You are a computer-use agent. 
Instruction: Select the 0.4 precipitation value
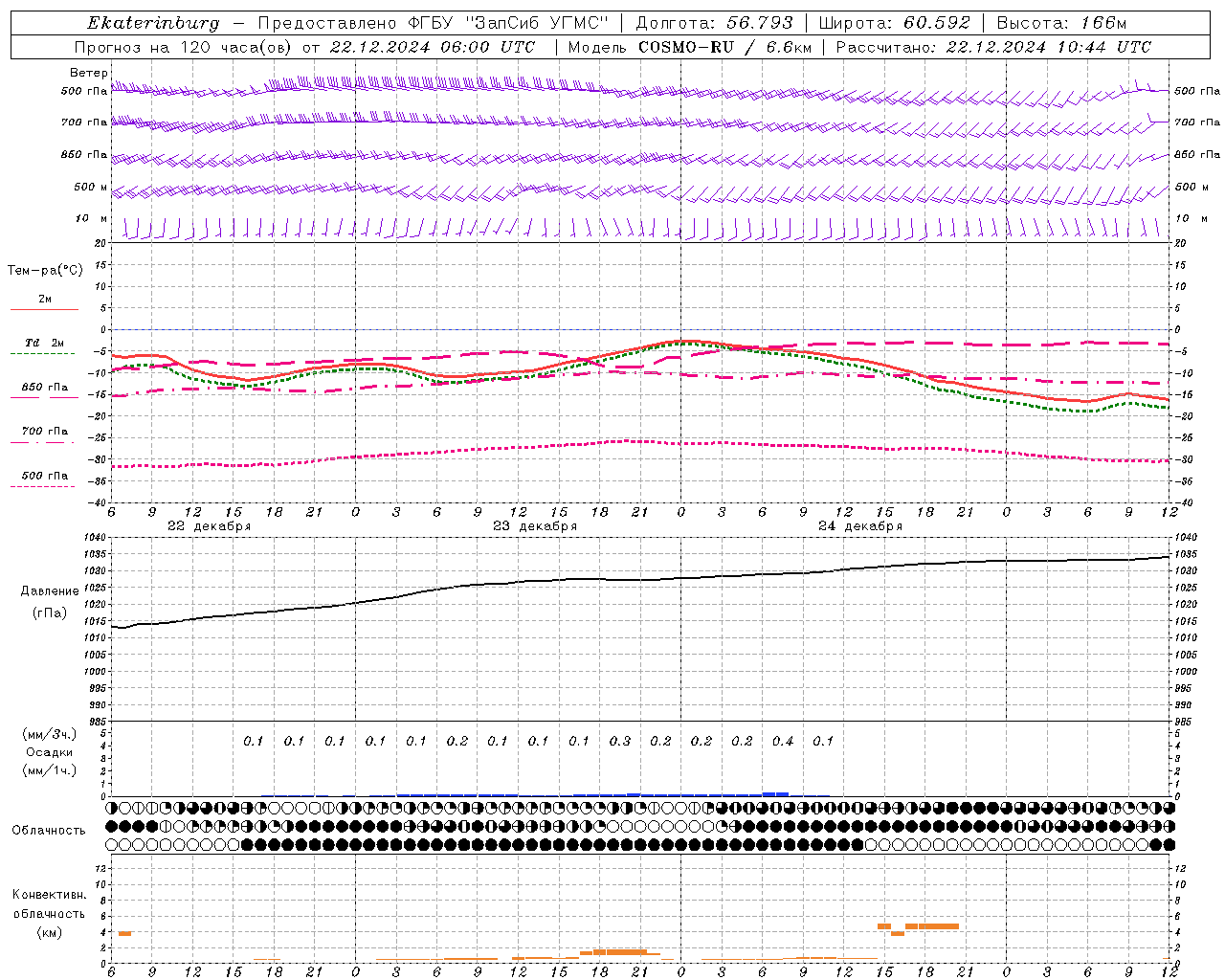point(783,741)
